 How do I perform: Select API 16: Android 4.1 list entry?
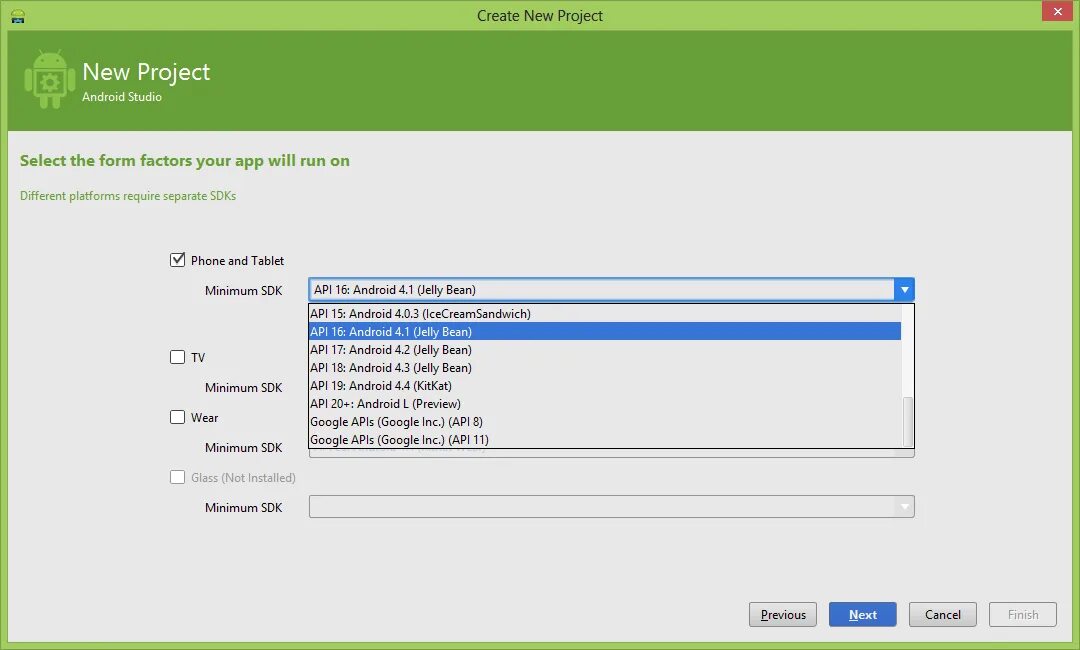605,331
